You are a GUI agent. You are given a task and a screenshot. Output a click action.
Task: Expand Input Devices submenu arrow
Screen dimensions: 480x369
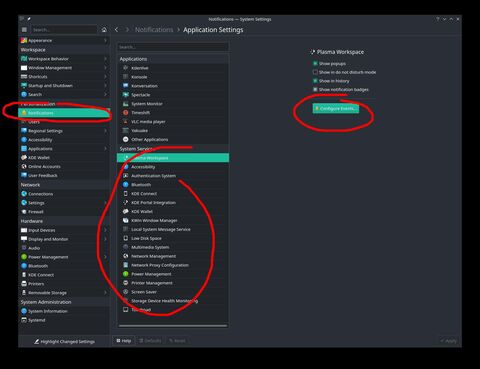pos(105,230)
